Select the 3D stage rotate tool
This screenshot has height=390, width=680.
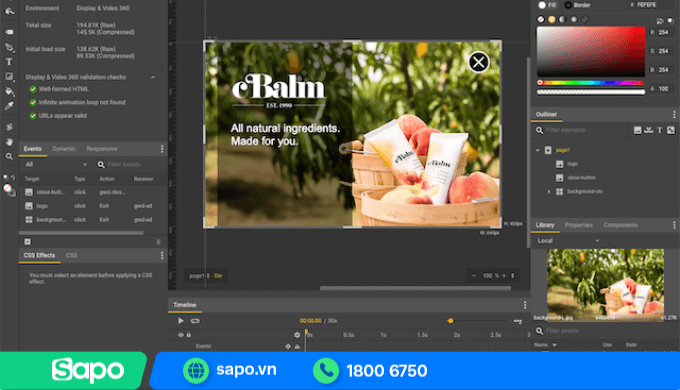(x=9, y=127)
